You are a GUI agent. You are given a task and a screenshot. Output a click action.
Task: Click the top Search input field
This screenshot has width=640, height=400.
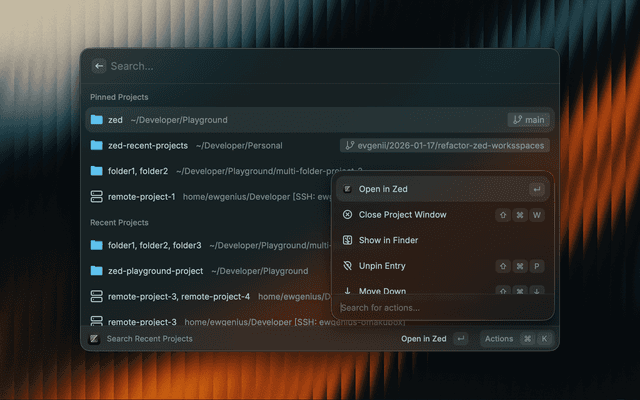point(300,66)
